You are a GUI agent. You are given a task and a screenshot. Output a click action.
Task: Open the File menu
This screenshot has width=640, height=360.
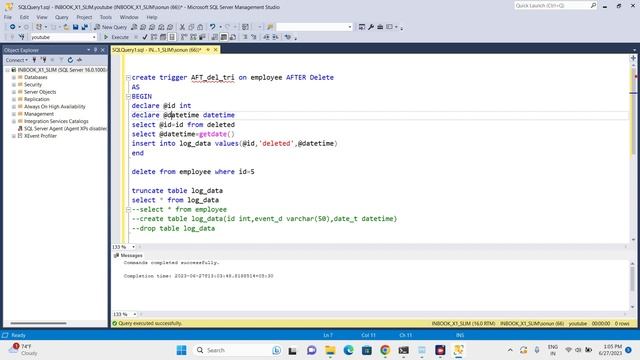click(x=8, y=17)
